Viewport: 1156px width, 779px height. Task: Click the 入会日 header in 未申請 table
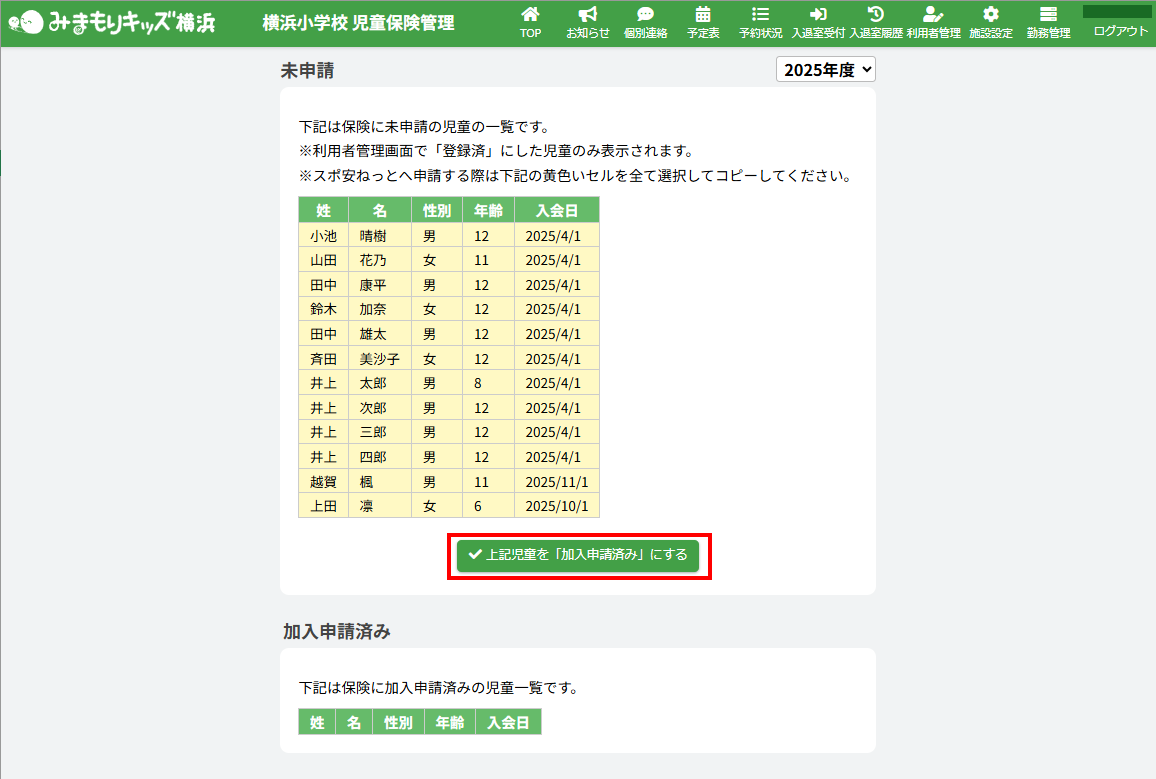(556, 211)
